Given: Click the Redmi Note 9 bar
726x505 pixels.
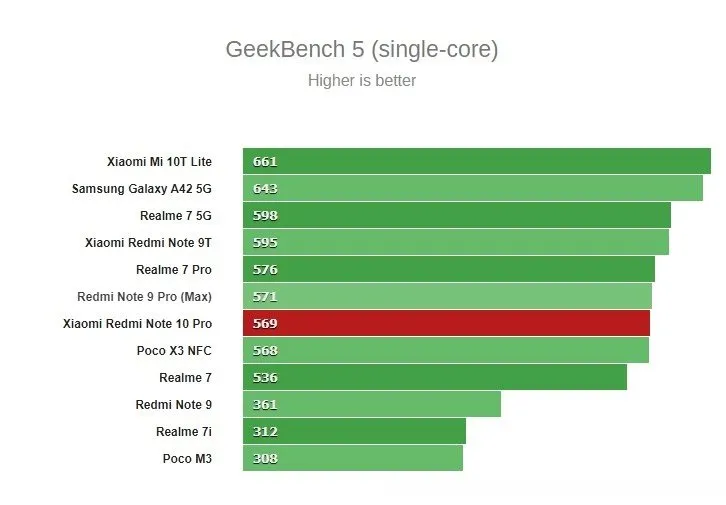Looking at the screenshot, I should 371,404.
